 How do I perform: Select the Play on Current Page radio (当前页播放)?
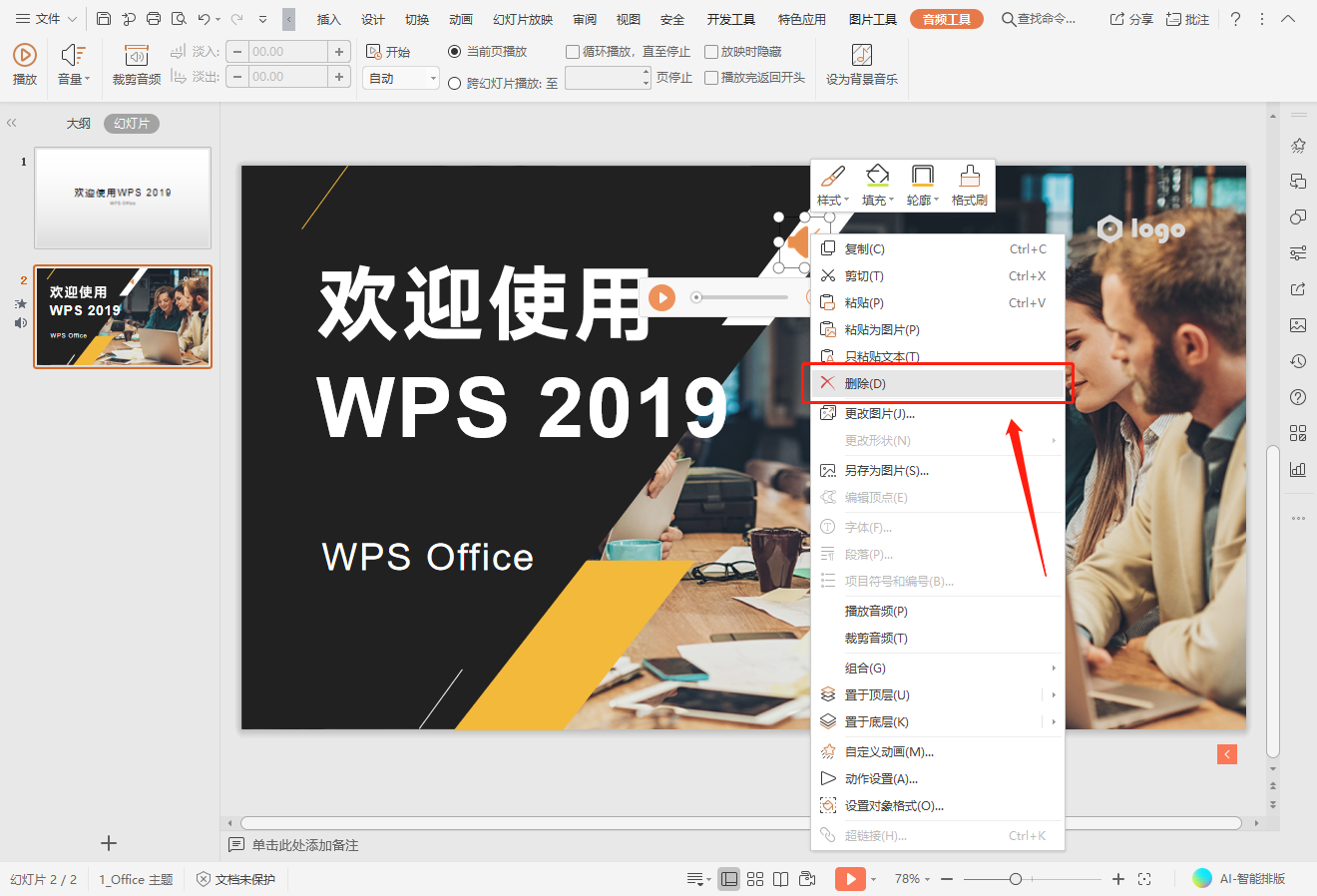[455, 52]
